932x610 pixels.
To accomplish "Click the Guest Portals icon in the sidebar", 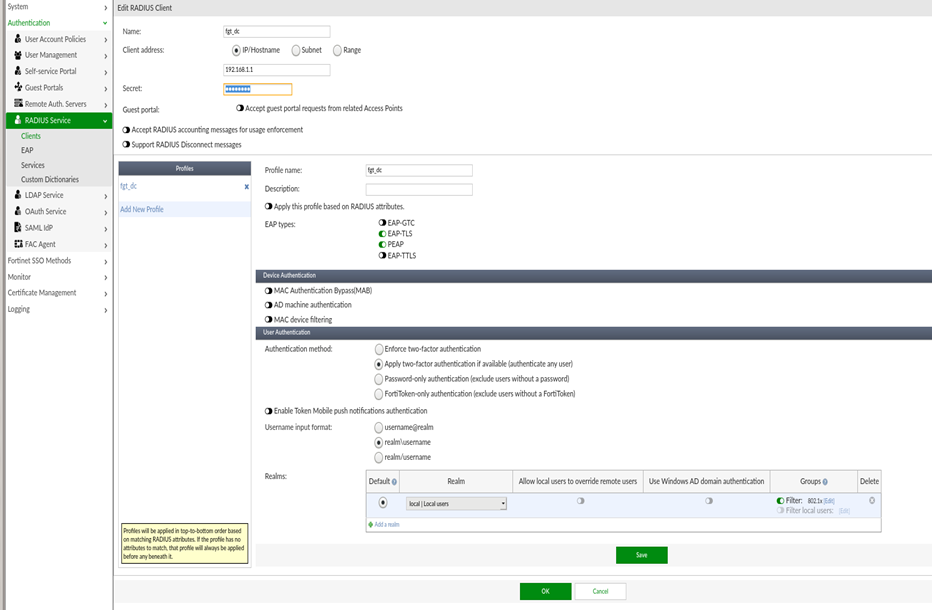I will [x=18, y=87].
